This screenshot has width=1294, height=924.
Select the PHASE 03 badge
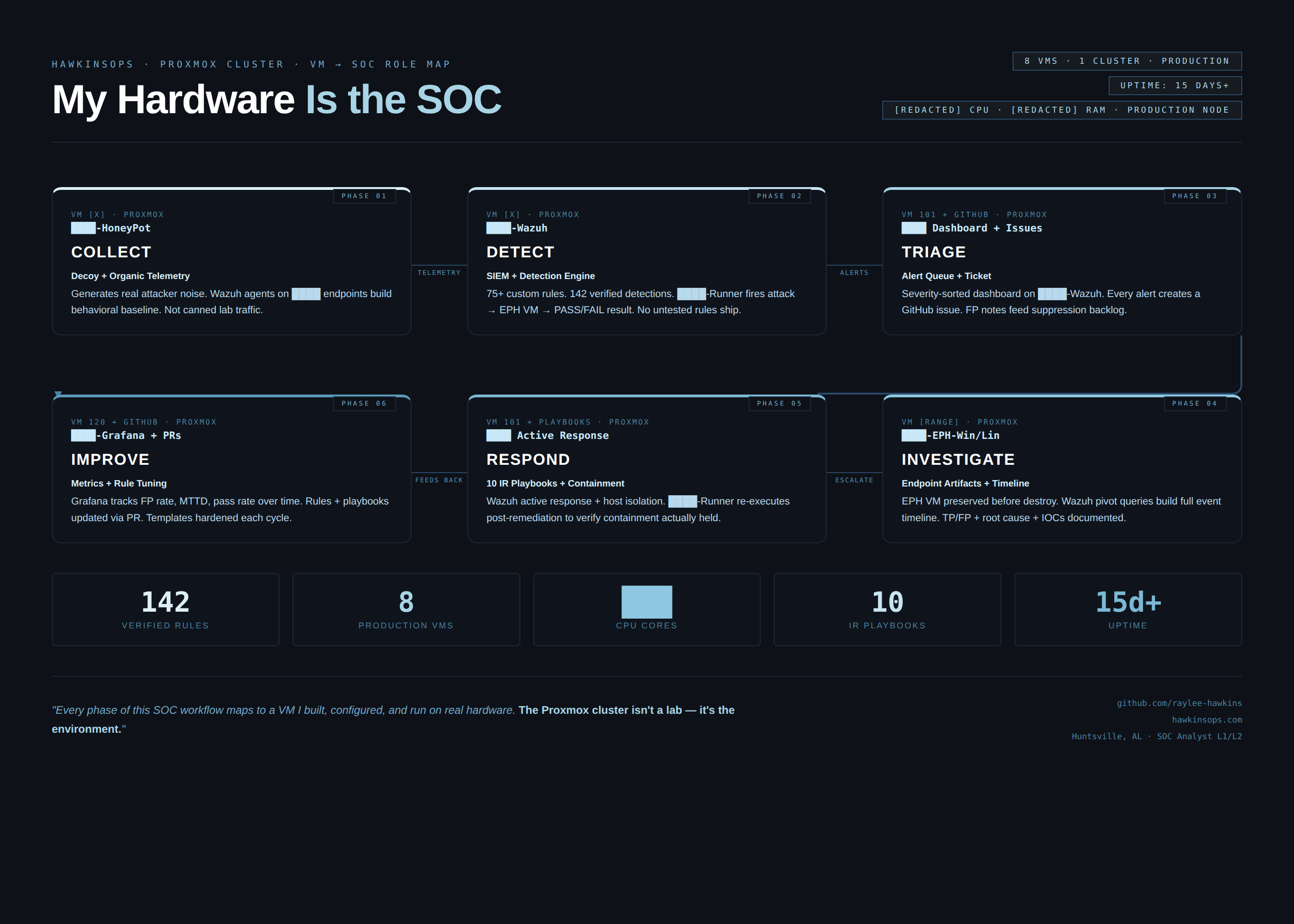click(1195, 196)
